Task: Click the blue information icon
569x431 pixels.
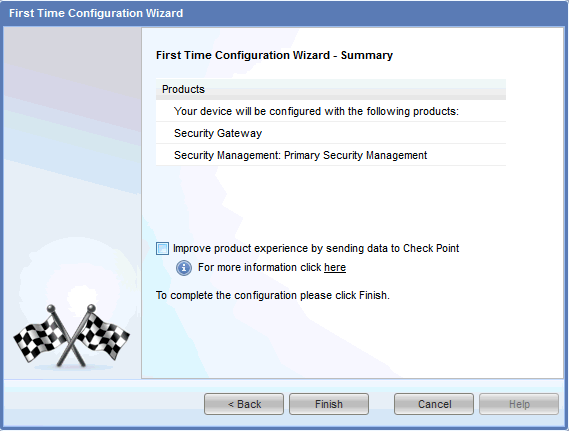Action: pyautogui.click(x=184, y=268)
